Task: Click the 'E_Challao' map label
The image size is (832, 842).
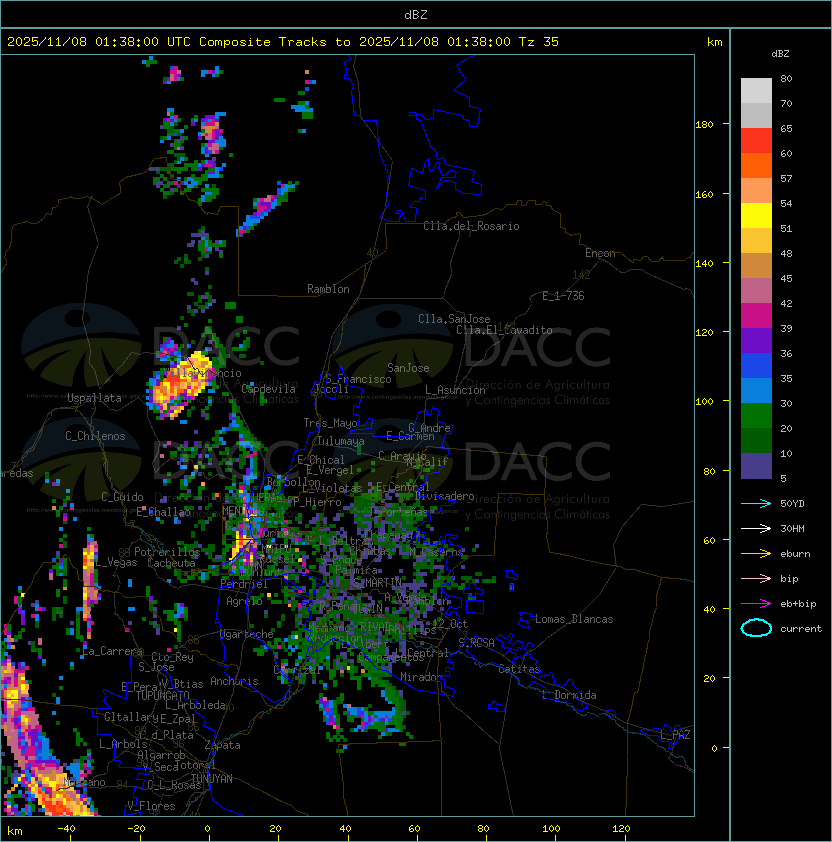Action: point(163,512)
